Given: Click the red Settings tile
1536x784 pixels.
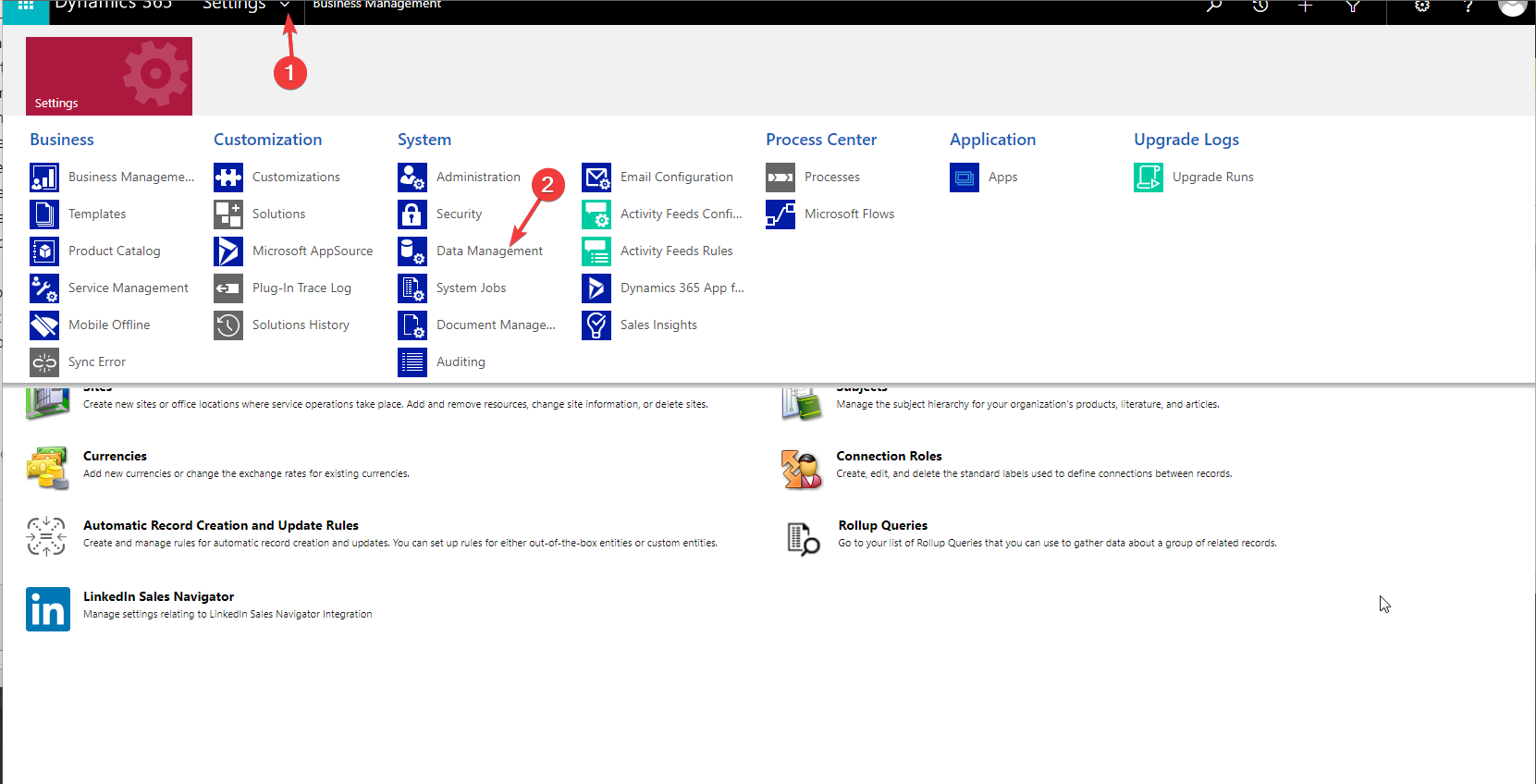Looking at the screenshot, I should click(109, 76).
